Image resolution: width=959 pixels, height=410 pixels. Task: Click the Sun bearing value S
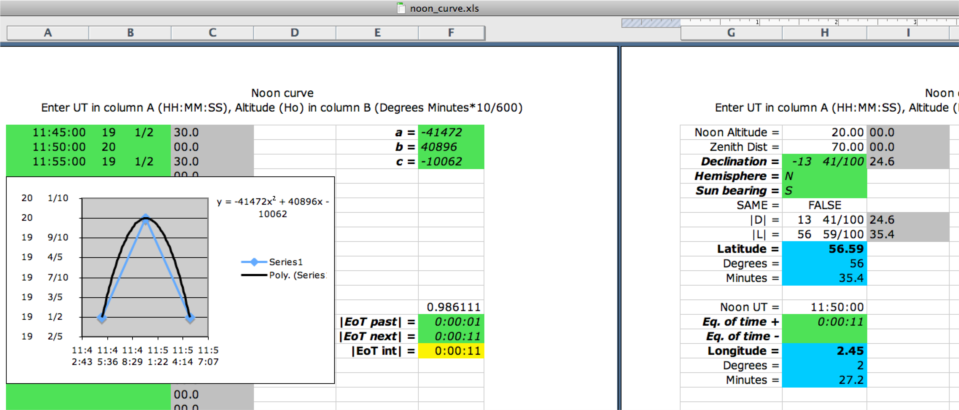click(x=824, y=190)
